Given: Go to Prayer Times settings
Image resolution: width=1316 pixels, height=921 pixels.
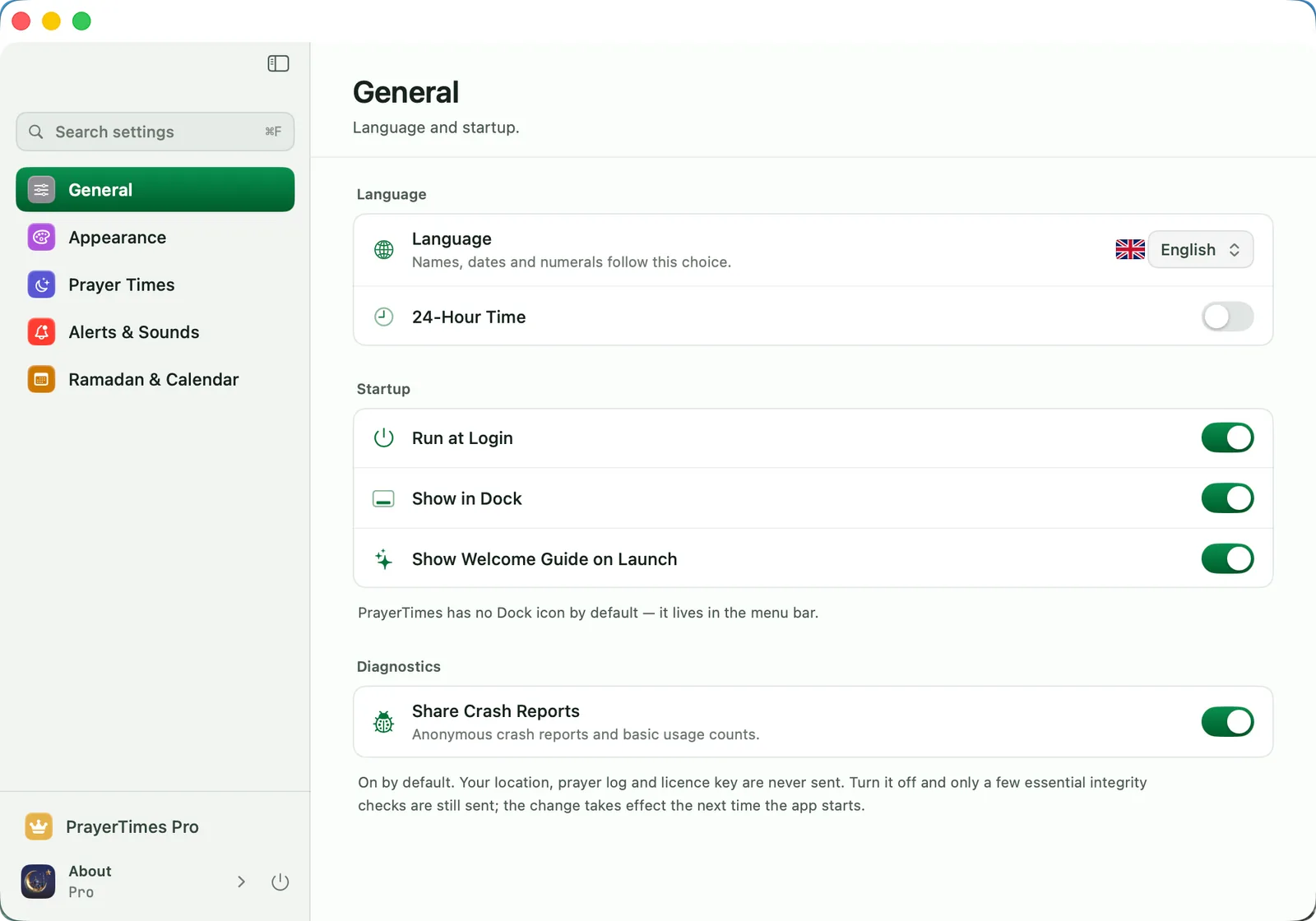Looking at the screenshot, I should (x=155, y=285).
